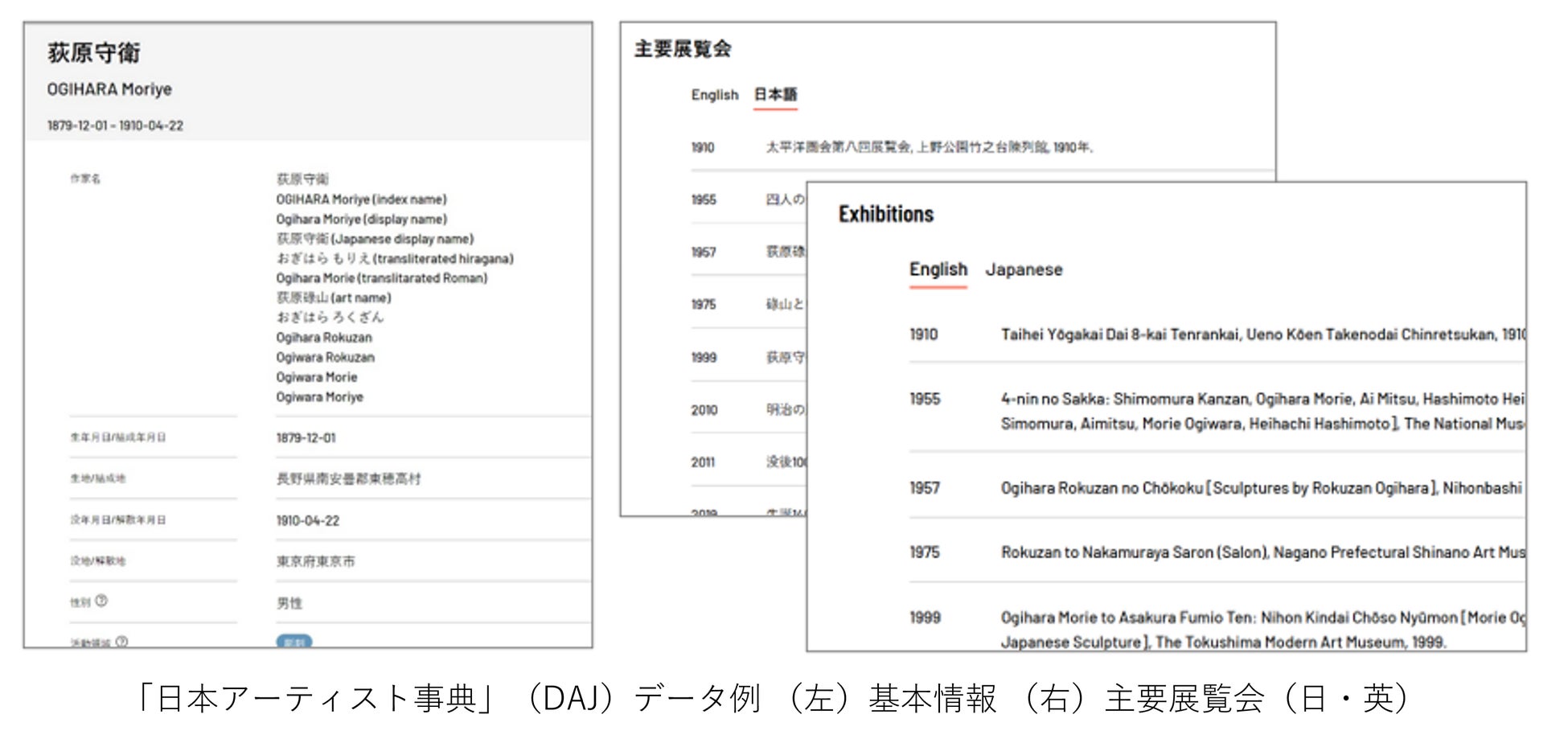This screenshot has height=739, width=1568.
Task: Click the 作家名 field label
Action: (85, 179)
